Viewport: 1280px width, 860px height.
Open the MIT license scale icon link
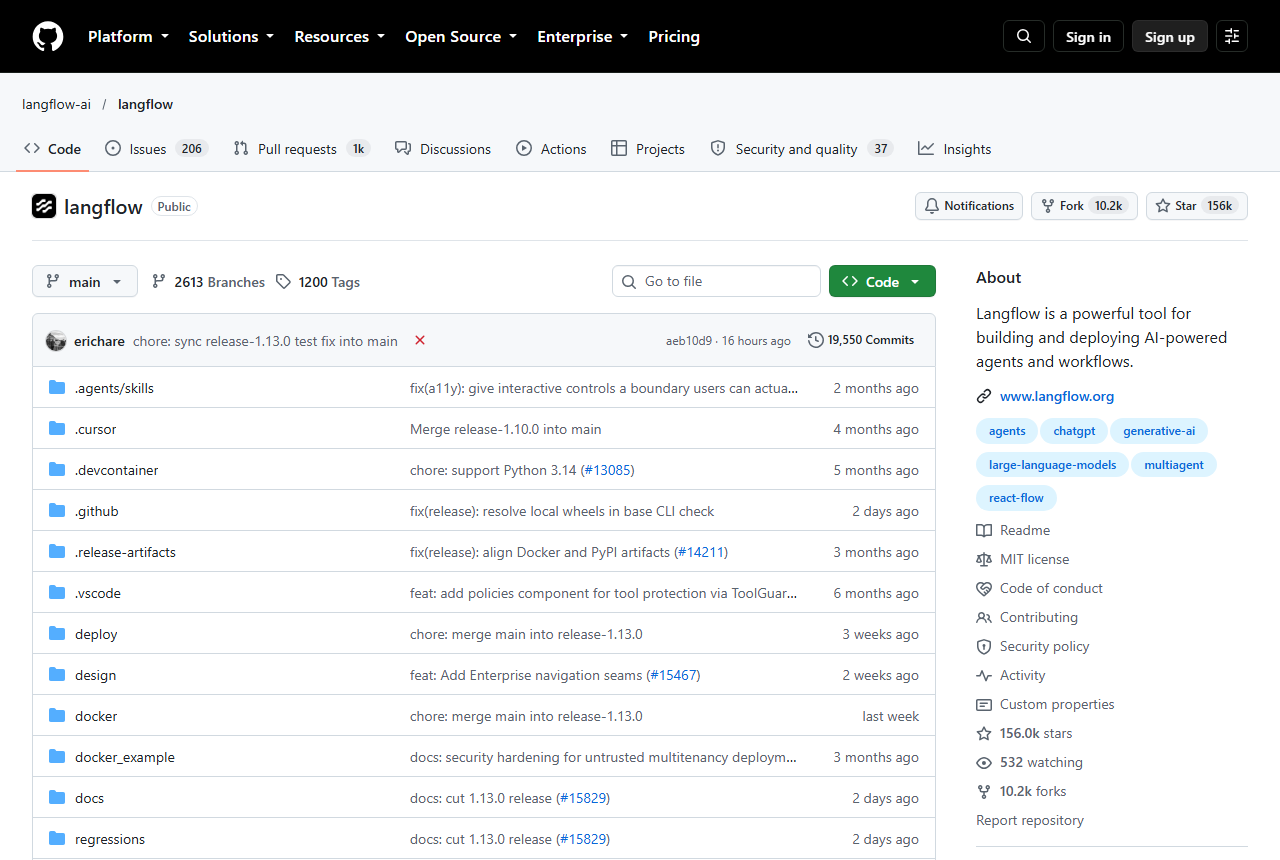[1023, 559]
